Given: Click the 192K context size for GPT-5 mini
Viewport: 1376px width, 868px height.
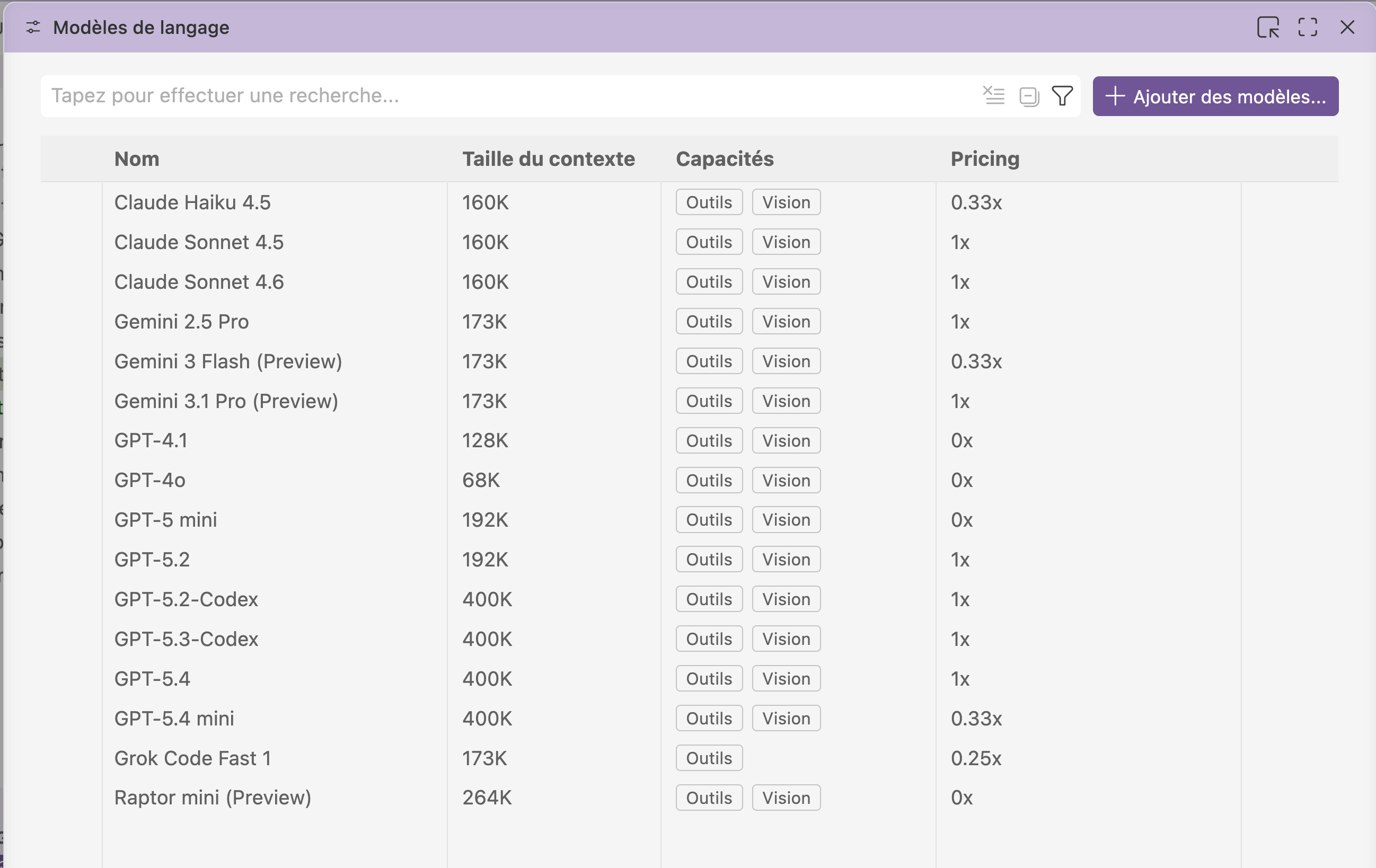Looking at the screenshot, I should pos(485,520).
